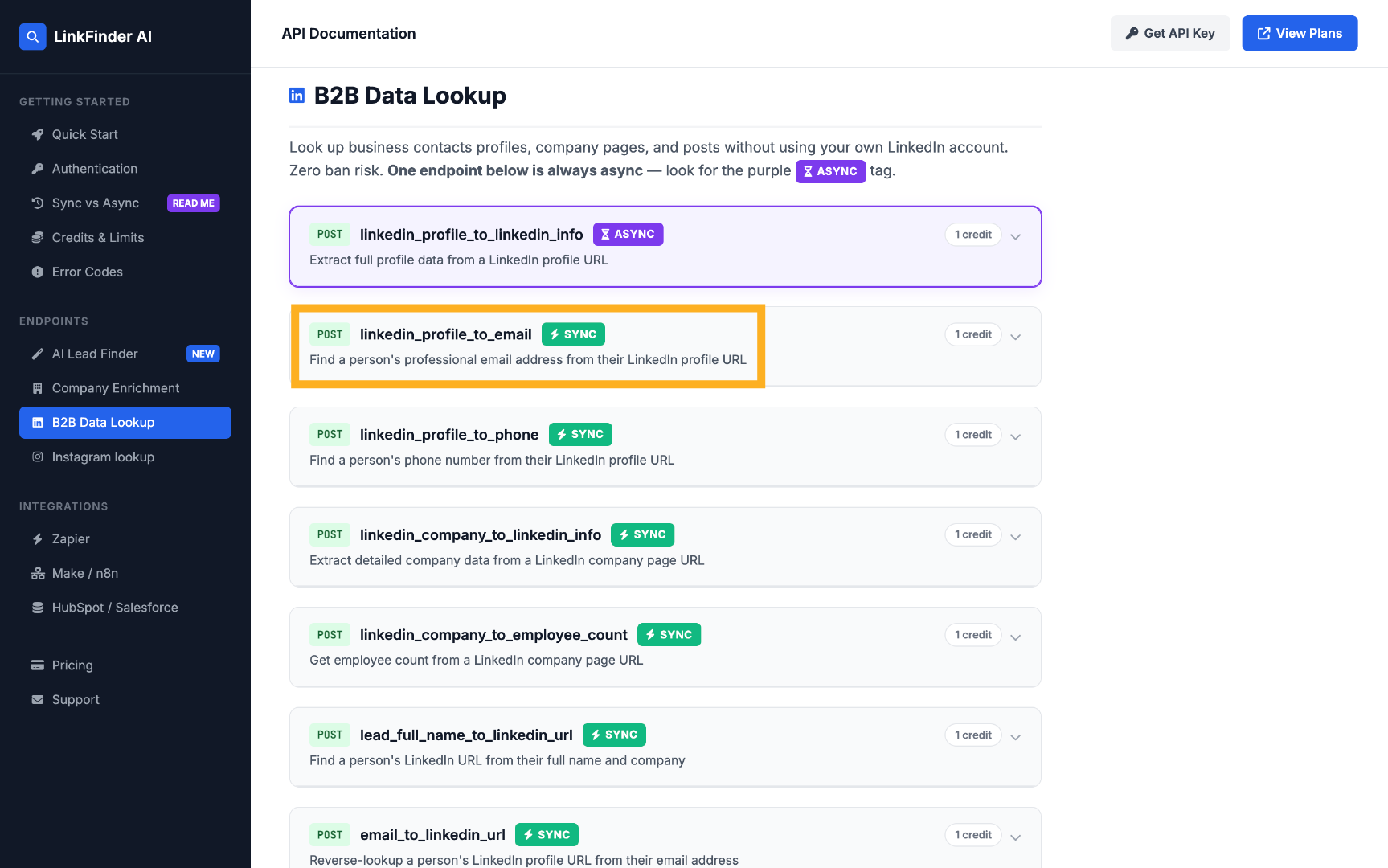Click the Instagram lookup icon in sidebar
This screenshot has height=868, width=1388.
(38, 457)
